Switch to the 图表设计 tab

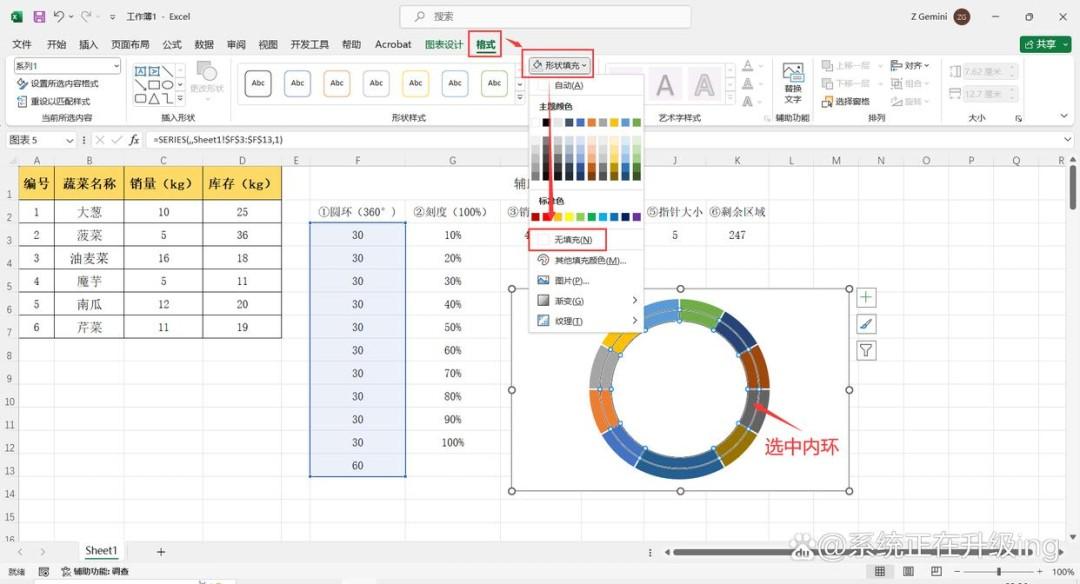(444, 44)
